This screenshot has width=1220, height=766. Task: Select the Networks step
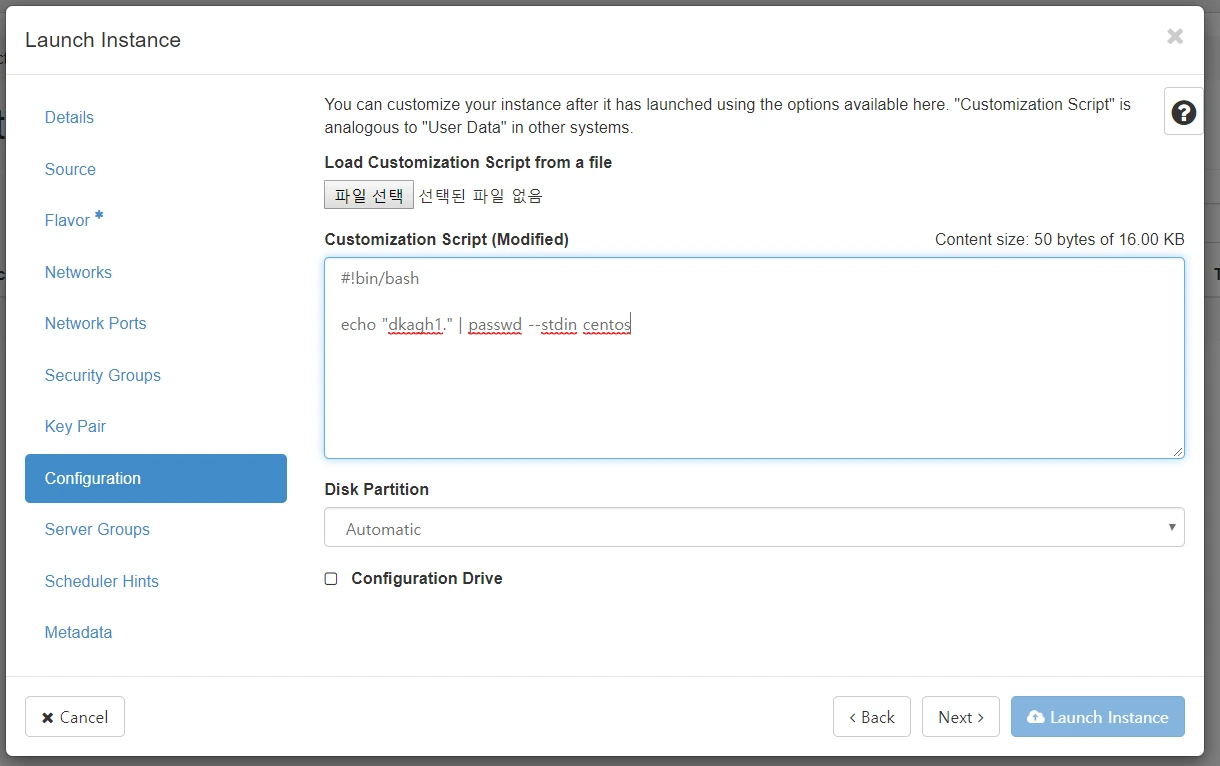point(78,272)
